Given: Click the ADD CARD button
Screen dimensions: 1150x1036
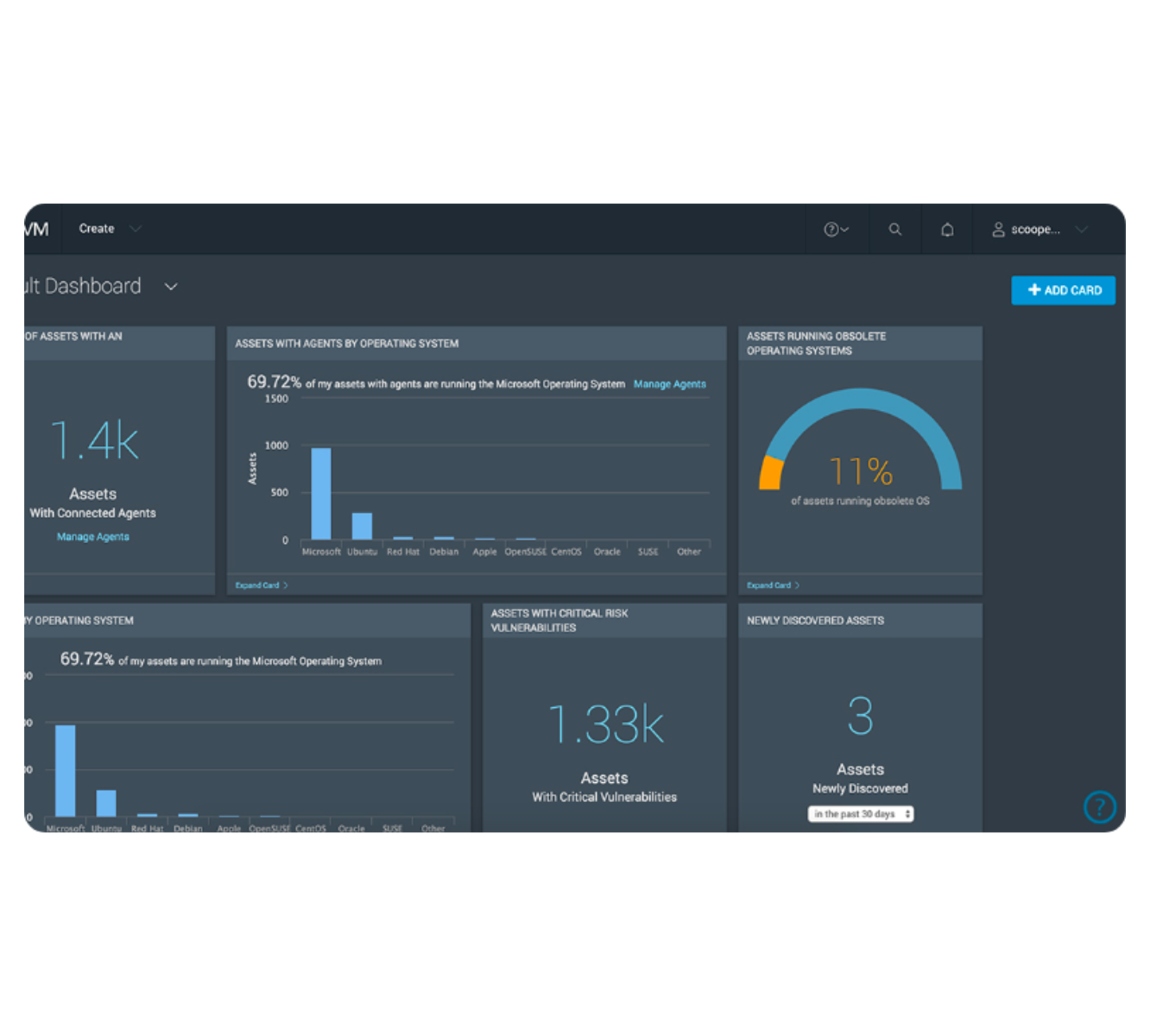Looking at the screenshot, I should tap(1064, 290).
